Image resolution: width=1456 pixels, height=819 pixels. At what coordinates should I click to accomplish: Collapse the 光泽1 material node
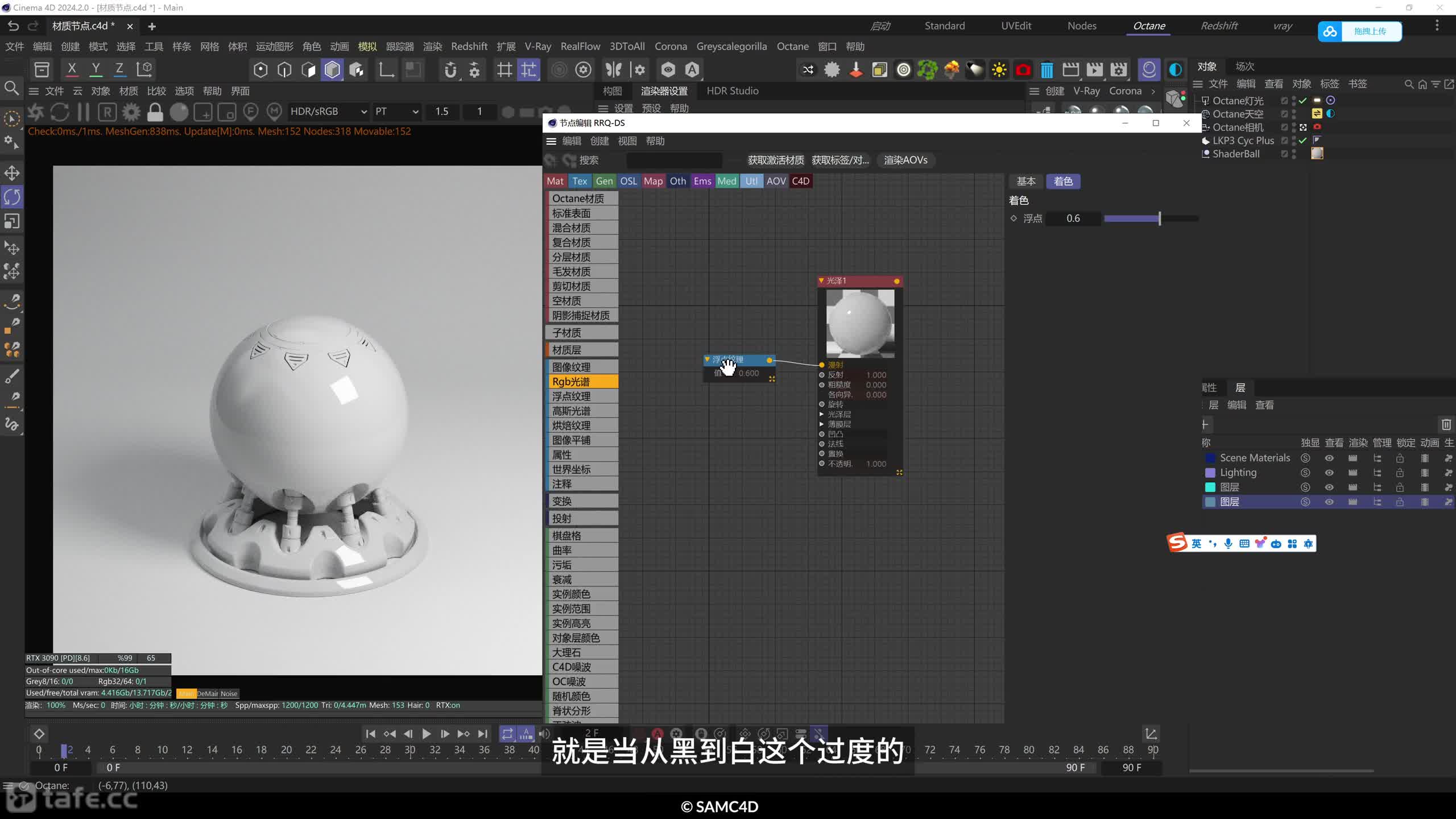click(821, 280)
